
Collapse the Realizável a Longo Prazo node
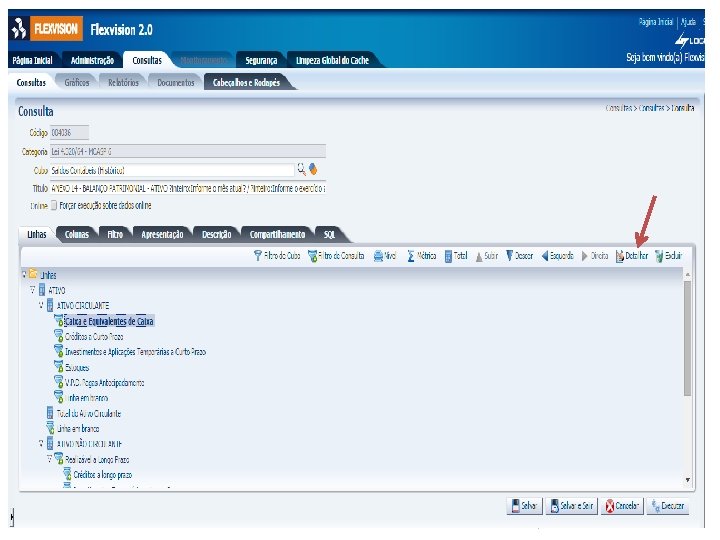[x=49, y=458]
